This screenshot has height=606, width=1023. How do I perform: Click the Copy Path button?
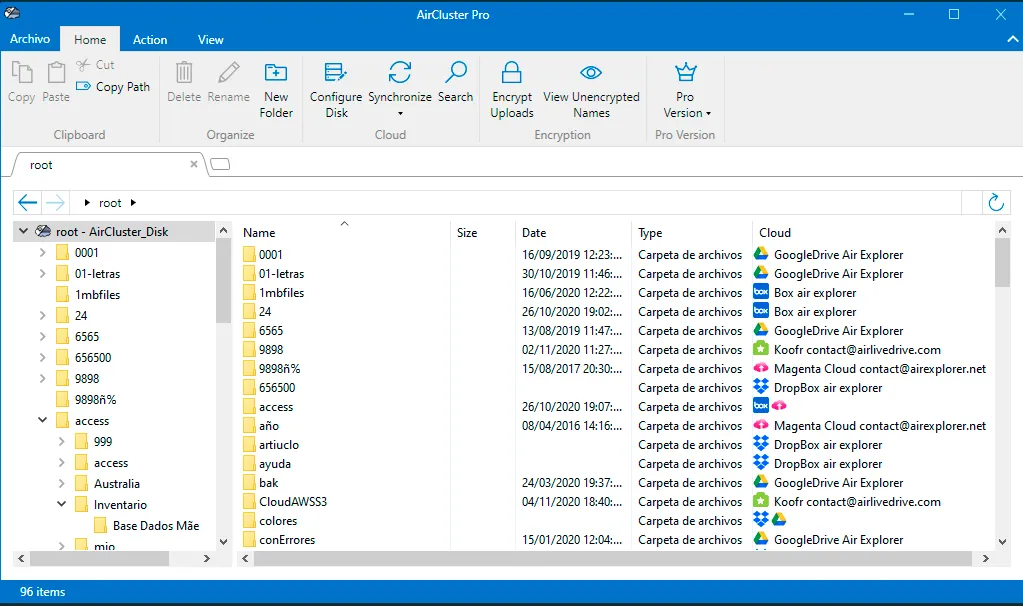113,87
